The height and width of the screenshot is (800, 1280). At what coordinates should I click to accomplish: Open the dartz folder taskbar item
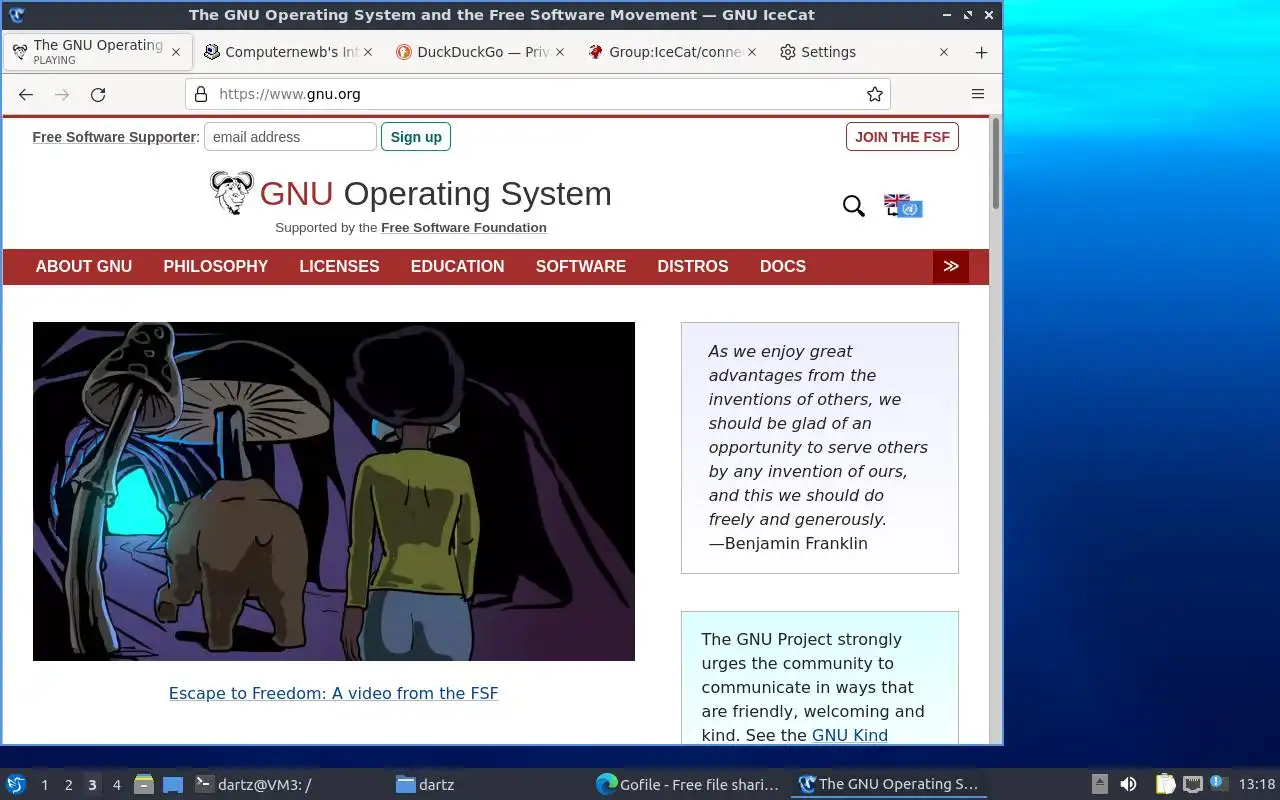[x=490, y=784]
